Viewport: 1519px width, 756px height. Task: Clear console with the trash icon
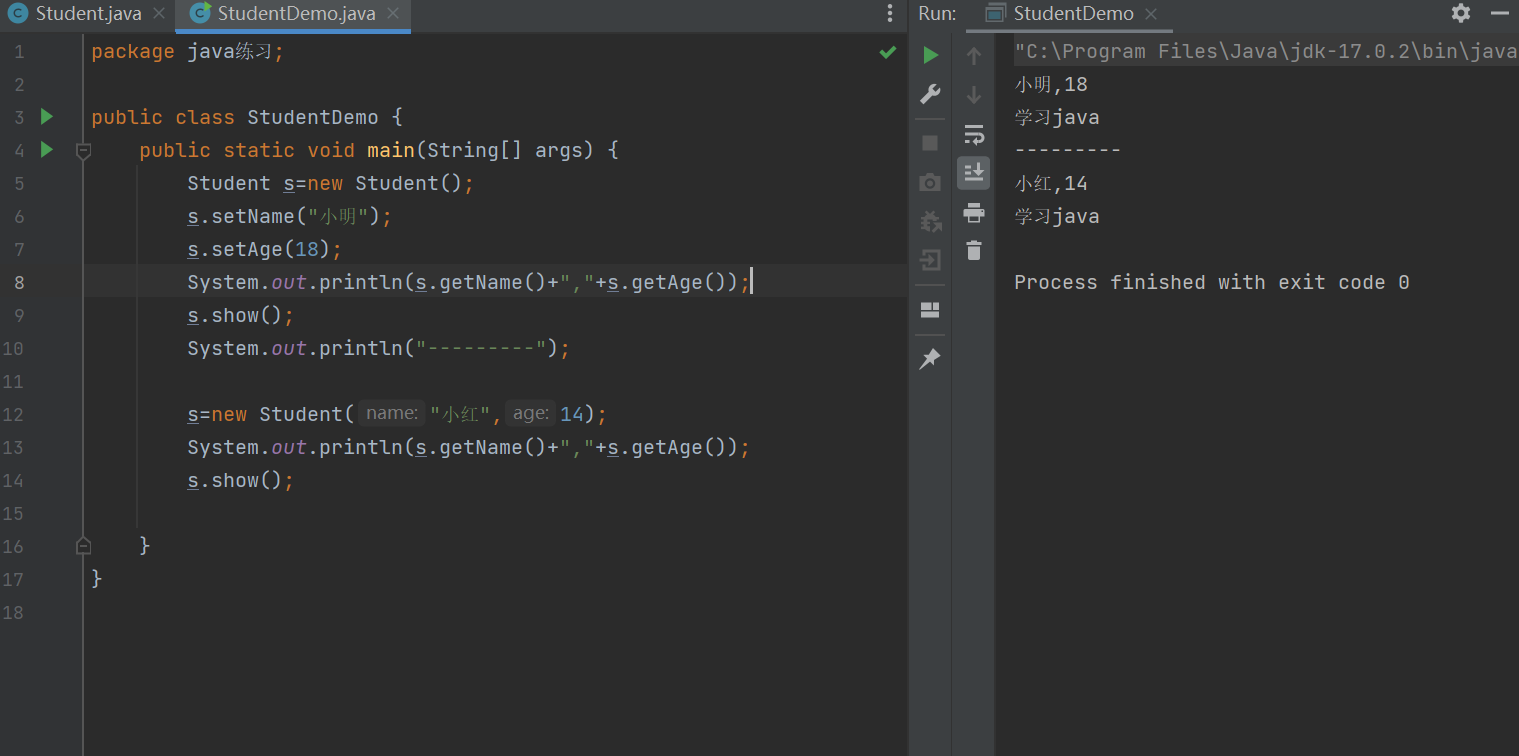974,250
